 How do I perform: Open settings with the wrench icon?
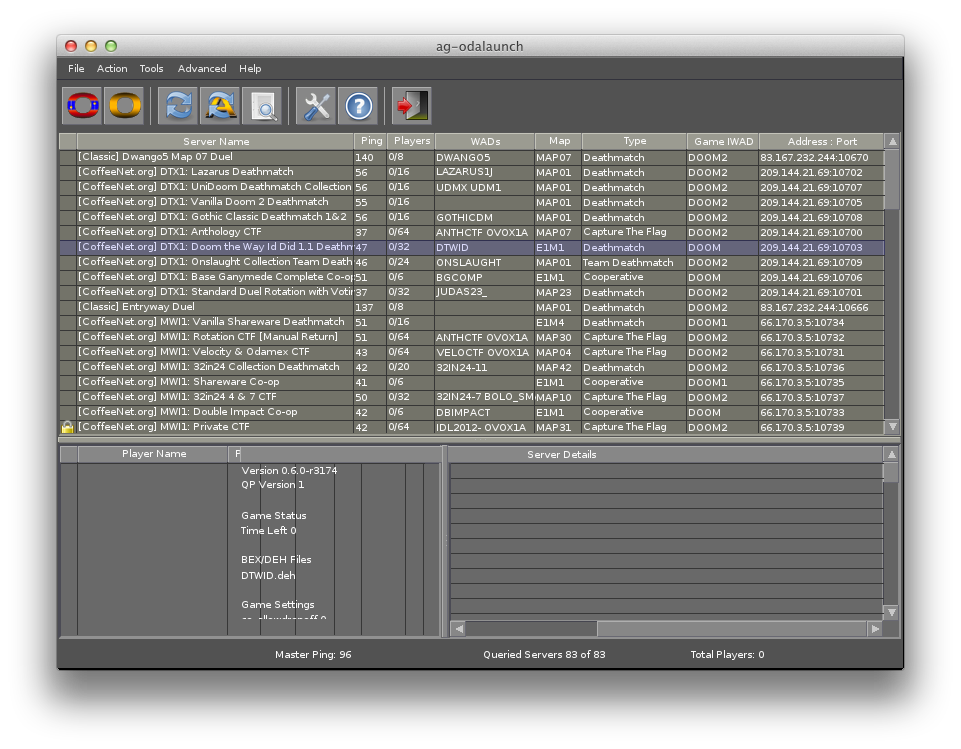[316, 105]
